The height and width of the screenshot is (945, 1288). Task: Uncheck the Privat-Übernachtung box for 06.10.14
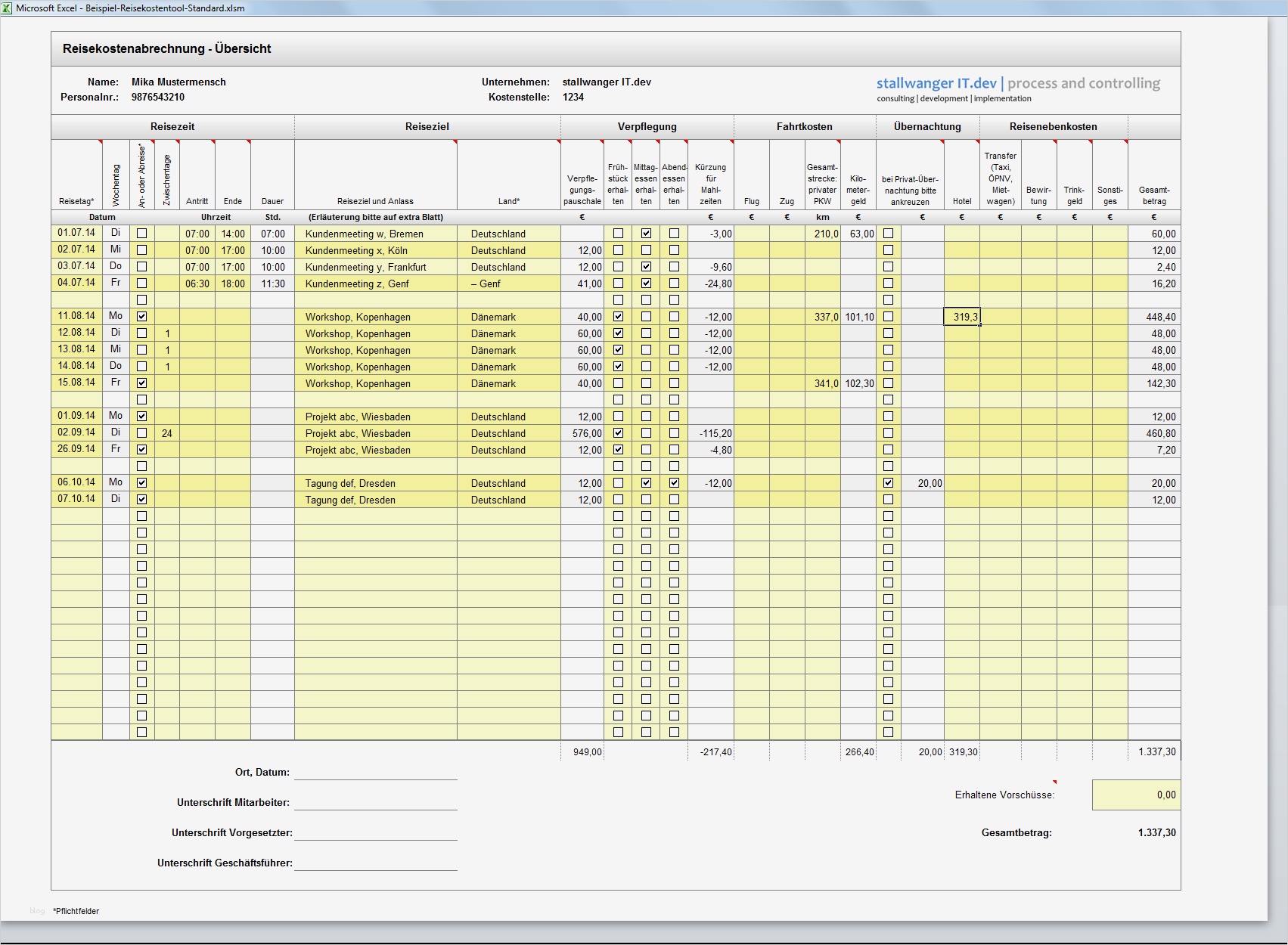coord(888,483)
